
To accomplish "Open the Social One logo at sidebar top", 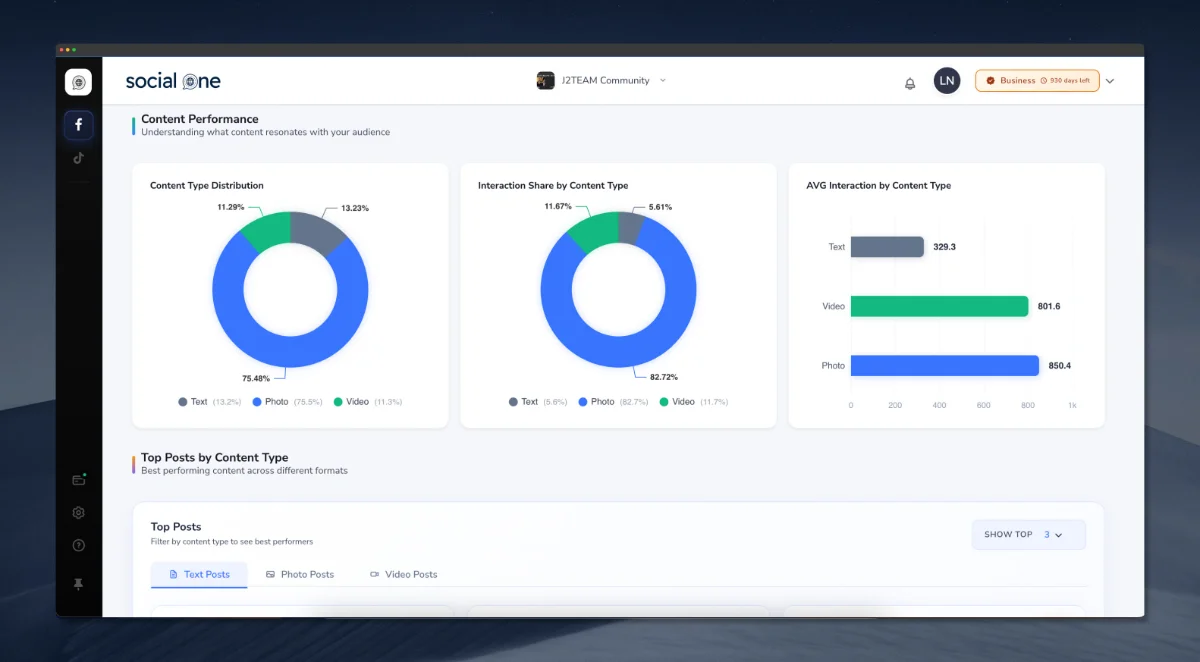I will [78, 82].
